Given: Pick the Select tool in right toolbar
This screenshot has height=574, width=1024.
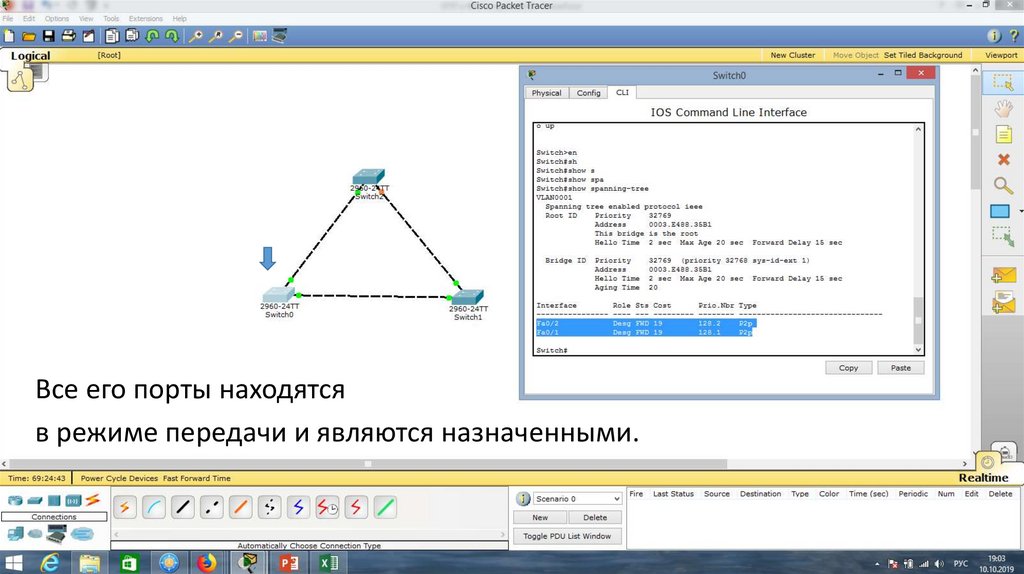Looking at the screenshot, I should tap(1003, 82).
